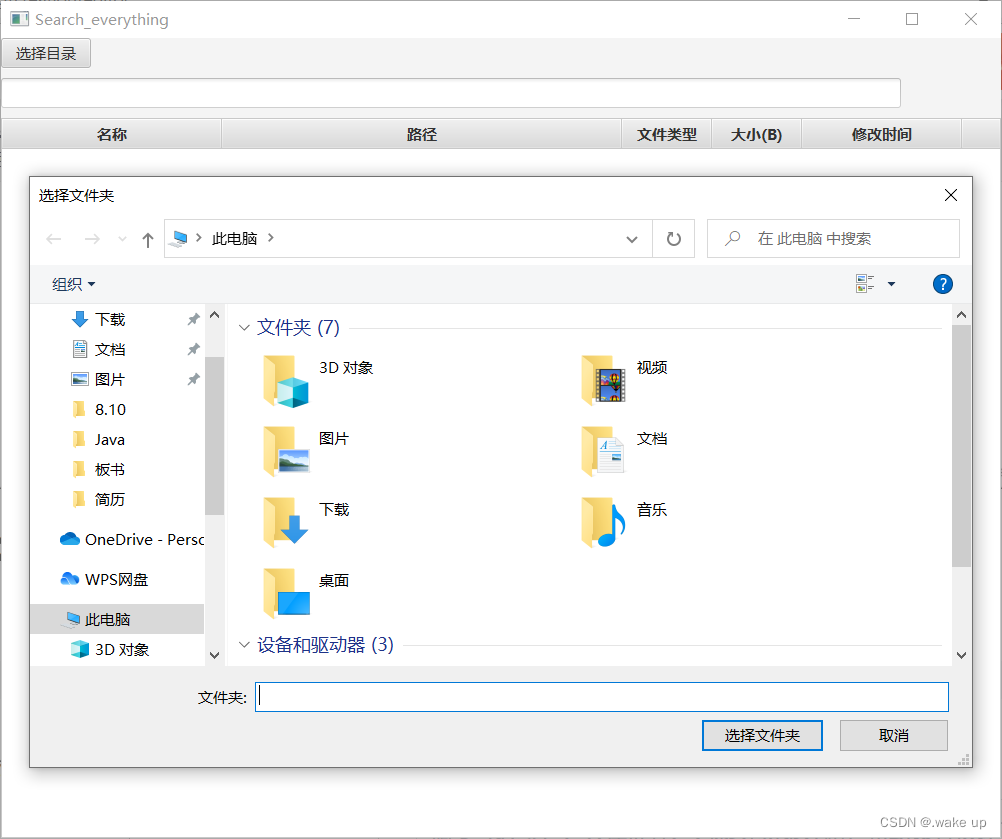Refresh the current folder view
The image size is (1002, 839).
pyautogui.click(x=673, y=238)
